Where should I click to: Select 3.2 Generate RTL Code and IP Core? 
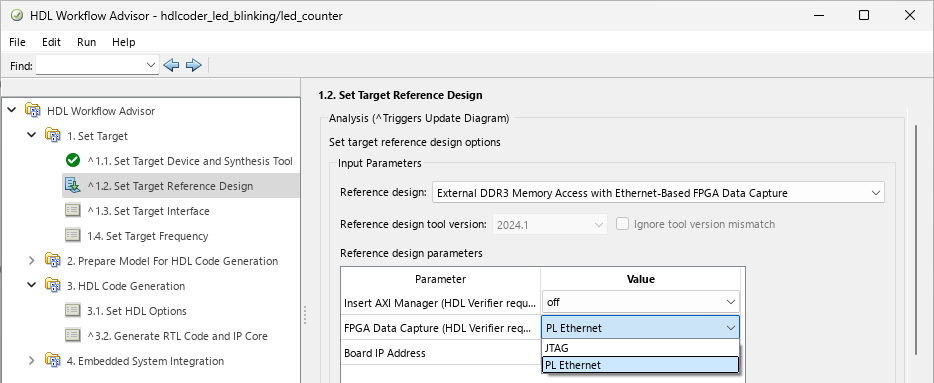click(178, 336)
